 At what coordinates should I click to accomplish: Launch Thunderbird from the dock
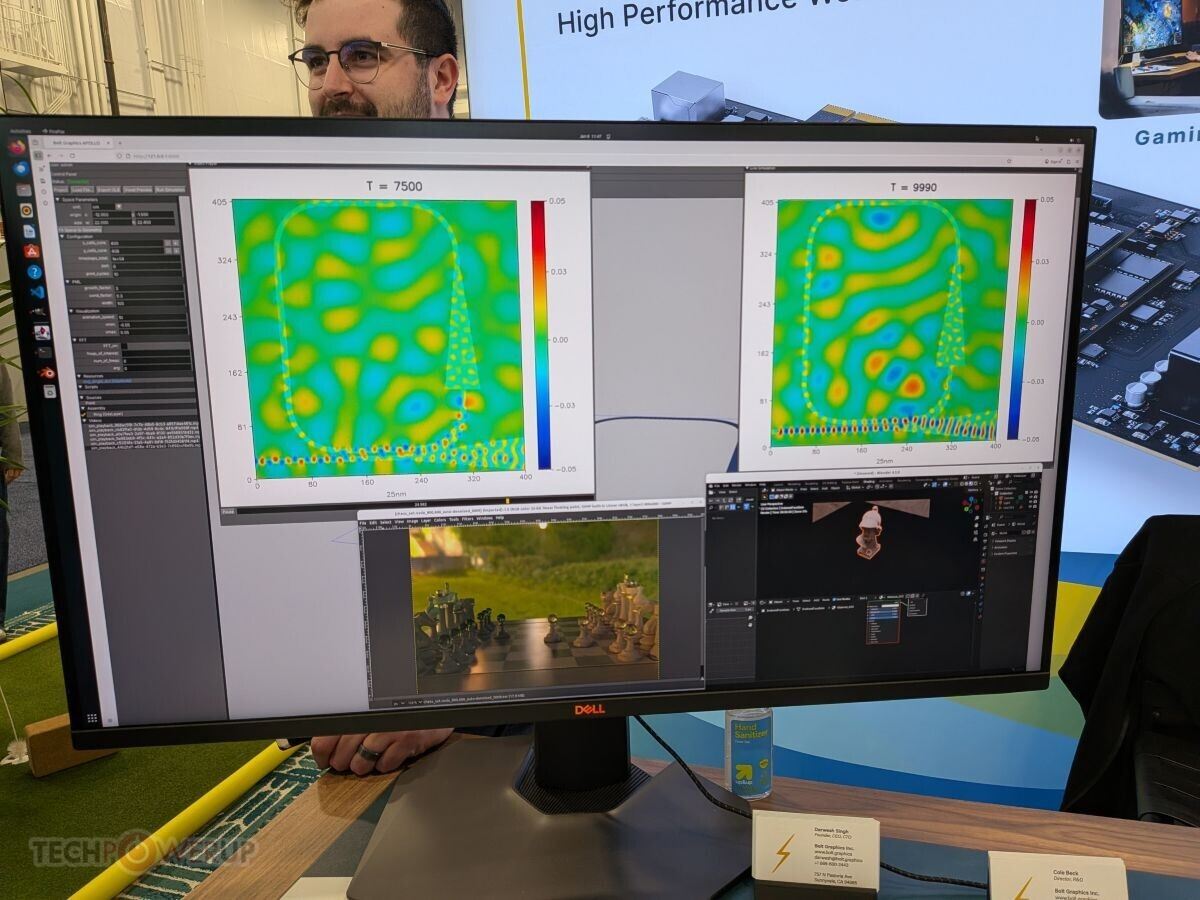pos(20,168)
